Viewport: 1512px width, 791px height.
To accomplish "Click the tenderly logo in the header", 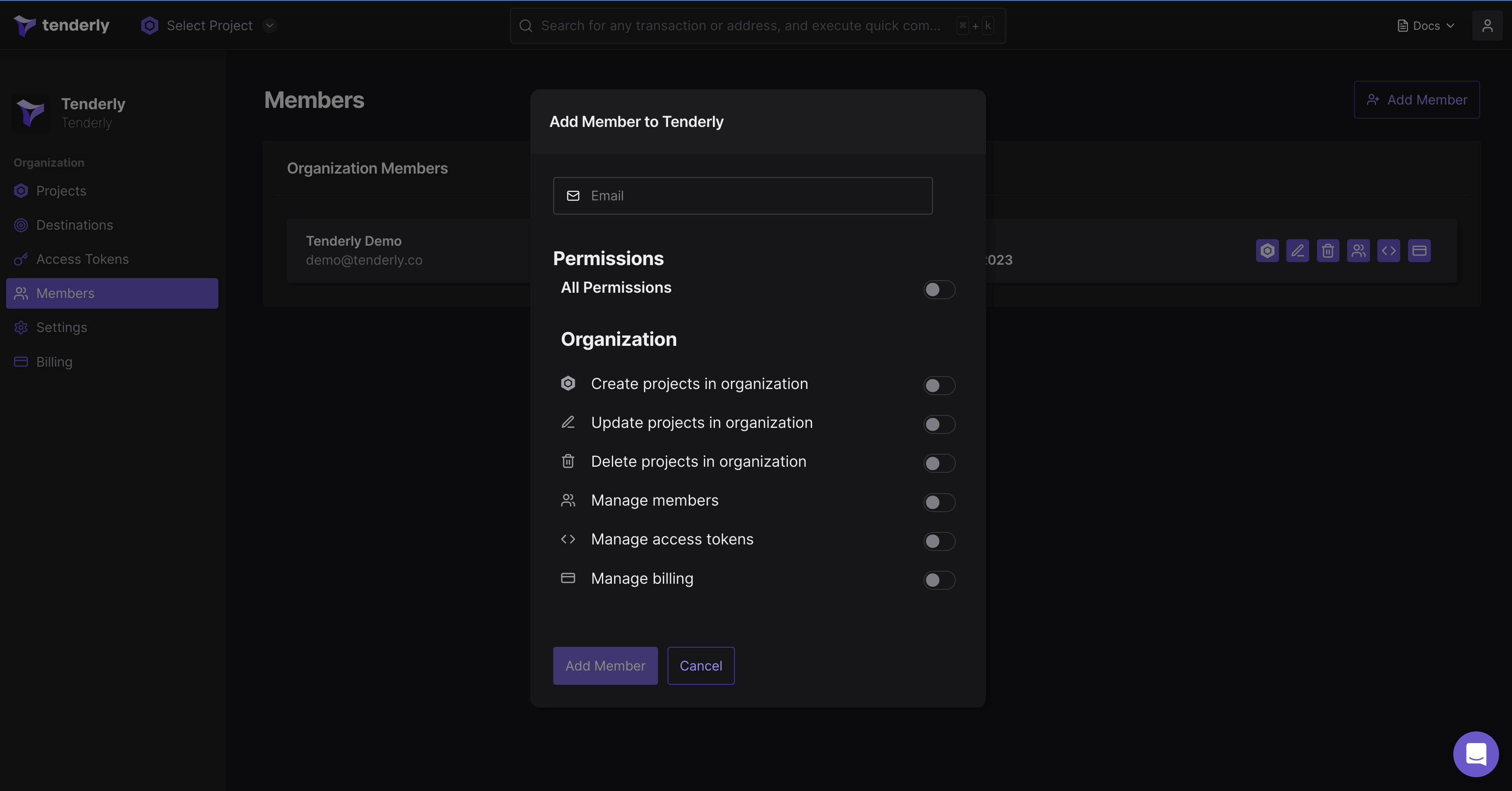I will click(62, 25).
